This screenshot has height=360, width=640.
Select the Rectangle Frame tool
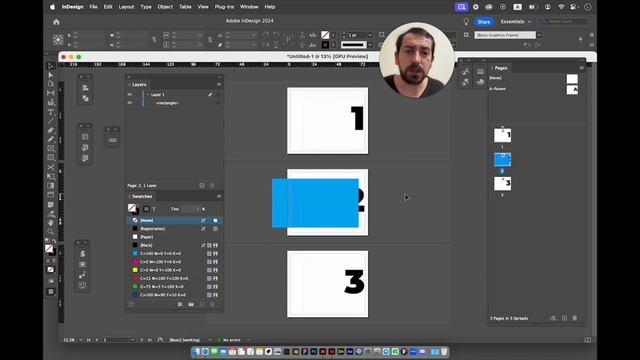click(51, 149)
